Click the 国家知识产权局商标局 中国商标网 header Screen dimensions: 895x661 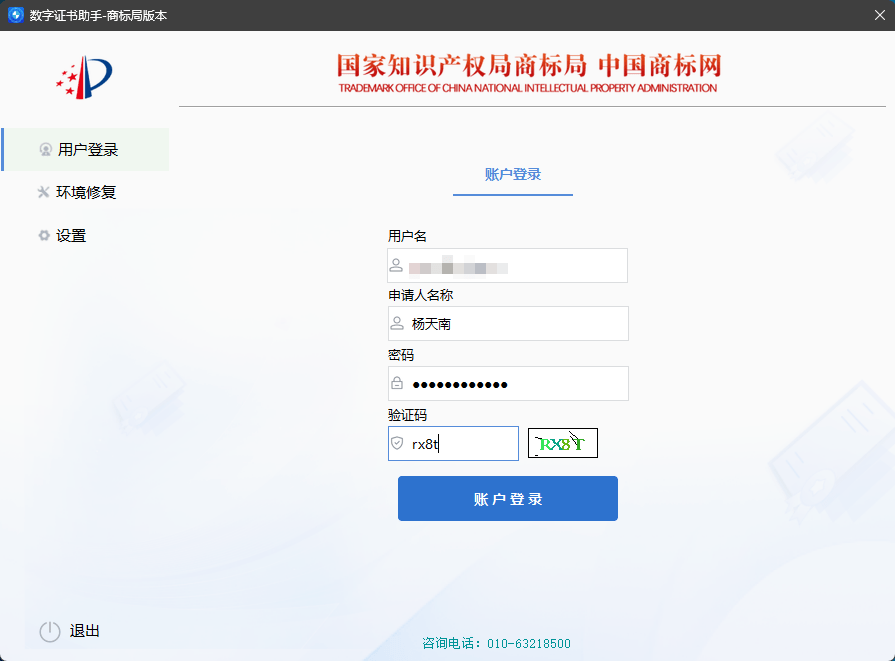(x=529, y=66)
